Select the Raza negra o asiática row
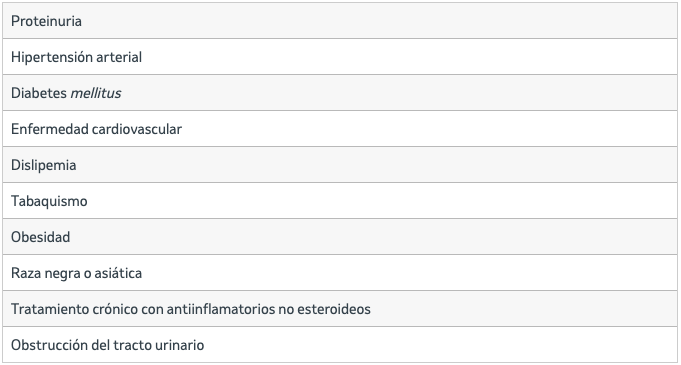The height and width of the screenshot is (365, 681). (x=340, y=273)
